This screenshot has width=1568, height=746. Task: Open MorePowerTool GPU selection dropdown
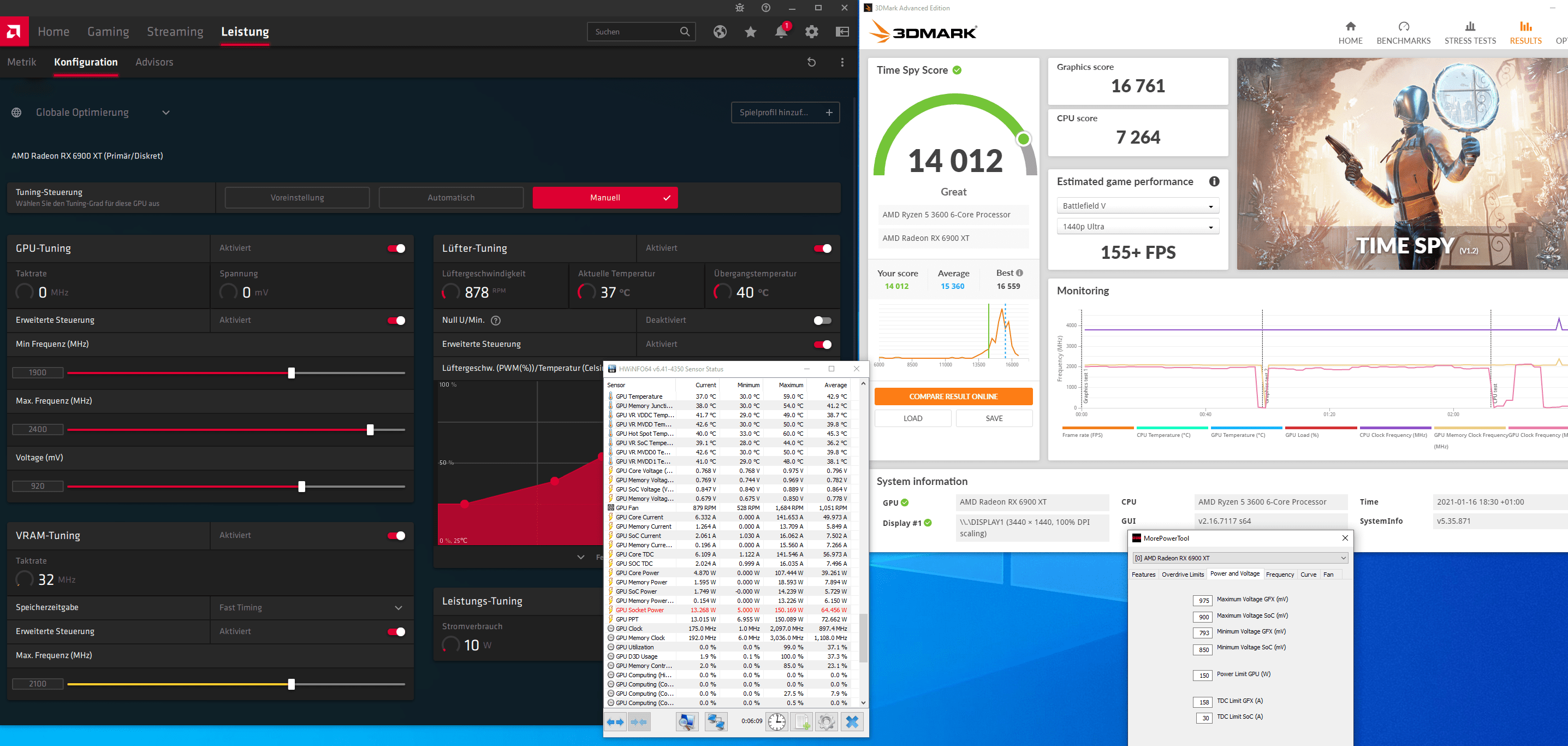coord(1240,558)
